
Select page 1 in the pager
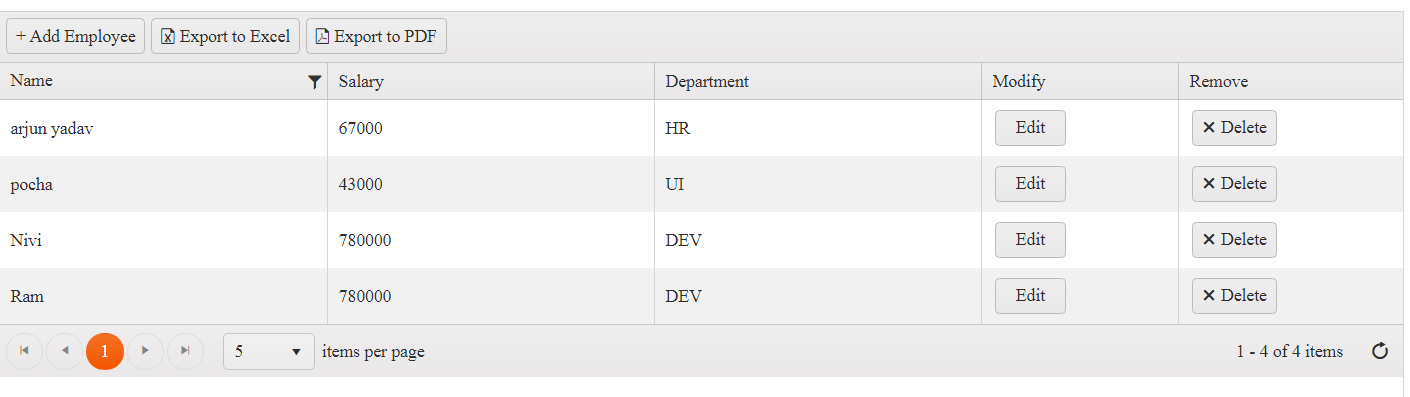point(105,351)
